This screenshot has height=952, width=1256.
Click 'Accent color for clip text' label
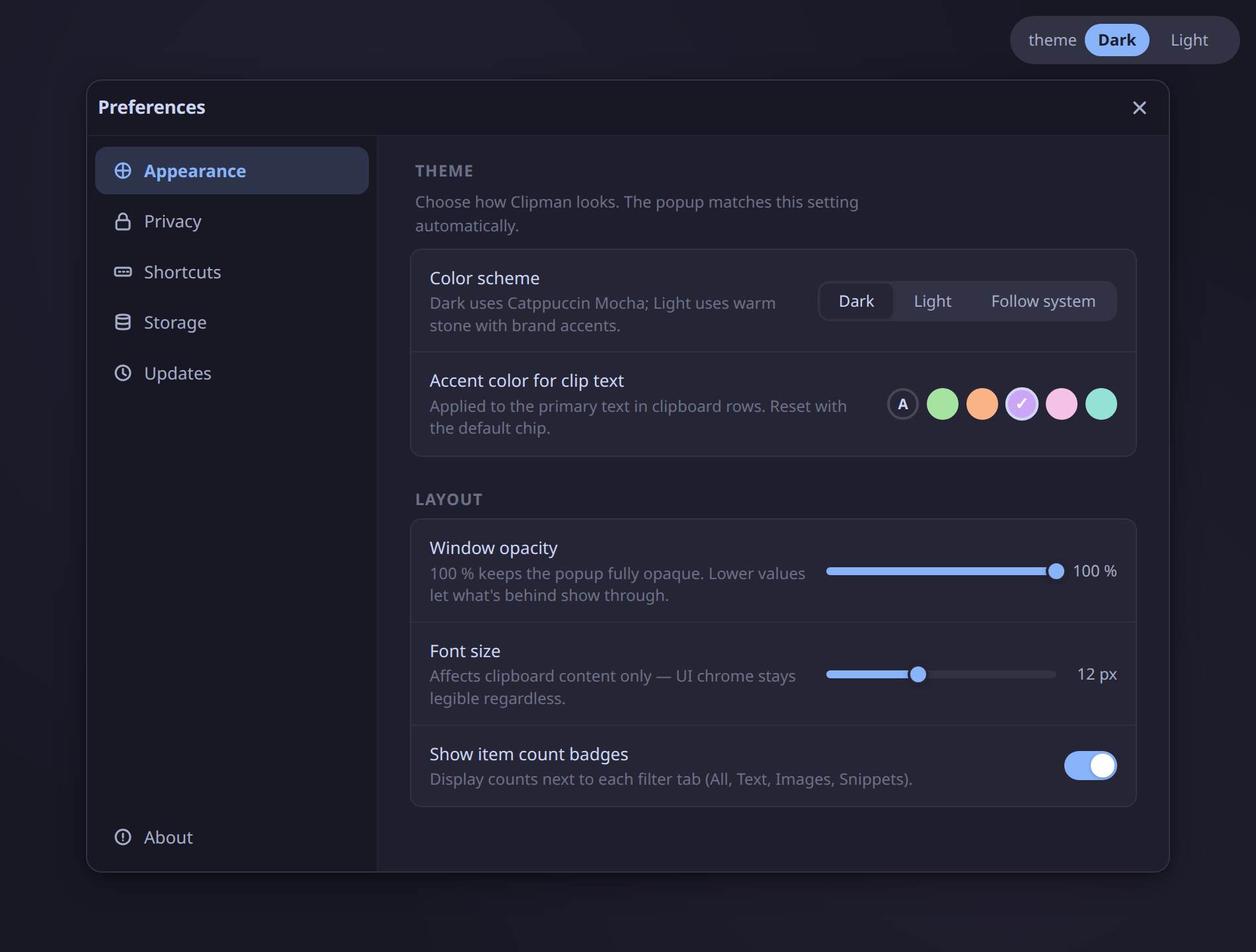526,381
